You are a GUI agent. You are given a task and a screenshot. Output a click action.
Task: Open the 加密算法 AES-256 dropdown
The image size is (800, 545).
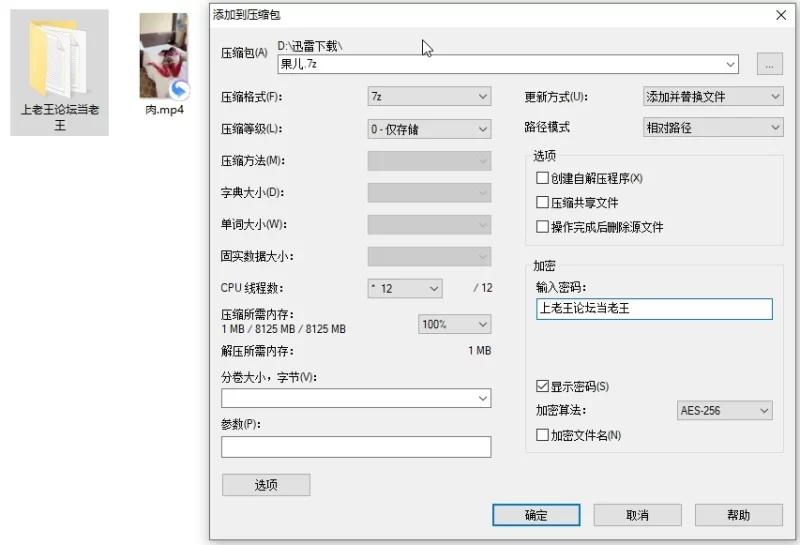(724, 410)
